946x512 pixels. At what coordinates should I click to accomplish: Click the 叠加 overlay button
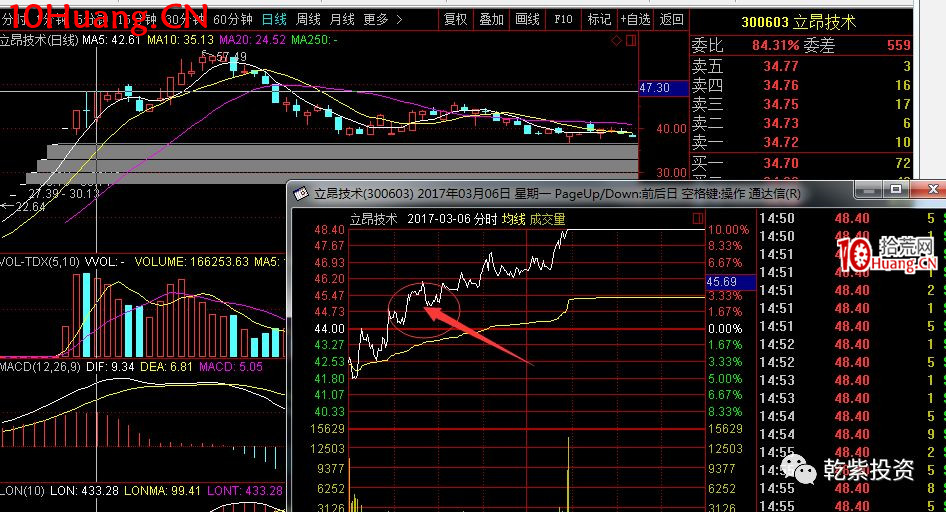pos(491,19)
